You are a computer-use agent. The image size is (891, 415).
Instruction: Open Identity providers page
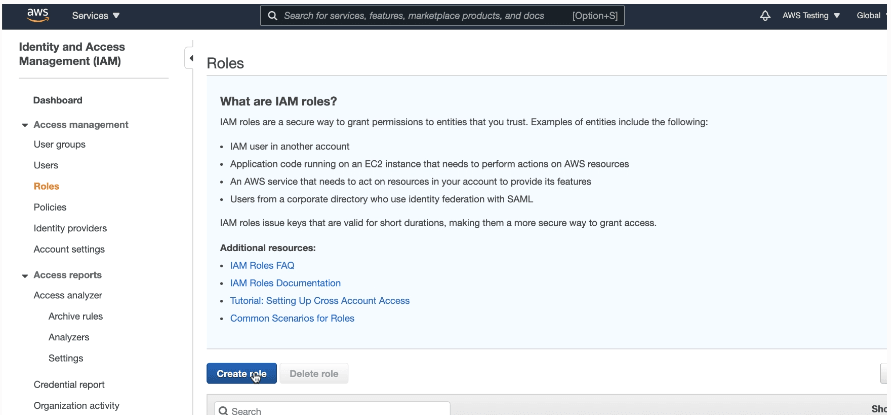point(70,228)
